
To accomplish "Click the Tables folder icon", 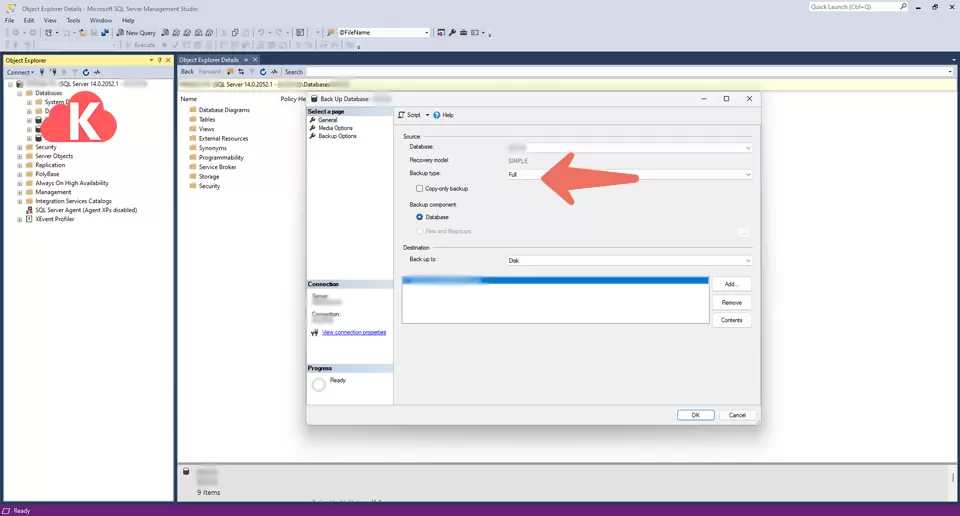I will point(193,120).
